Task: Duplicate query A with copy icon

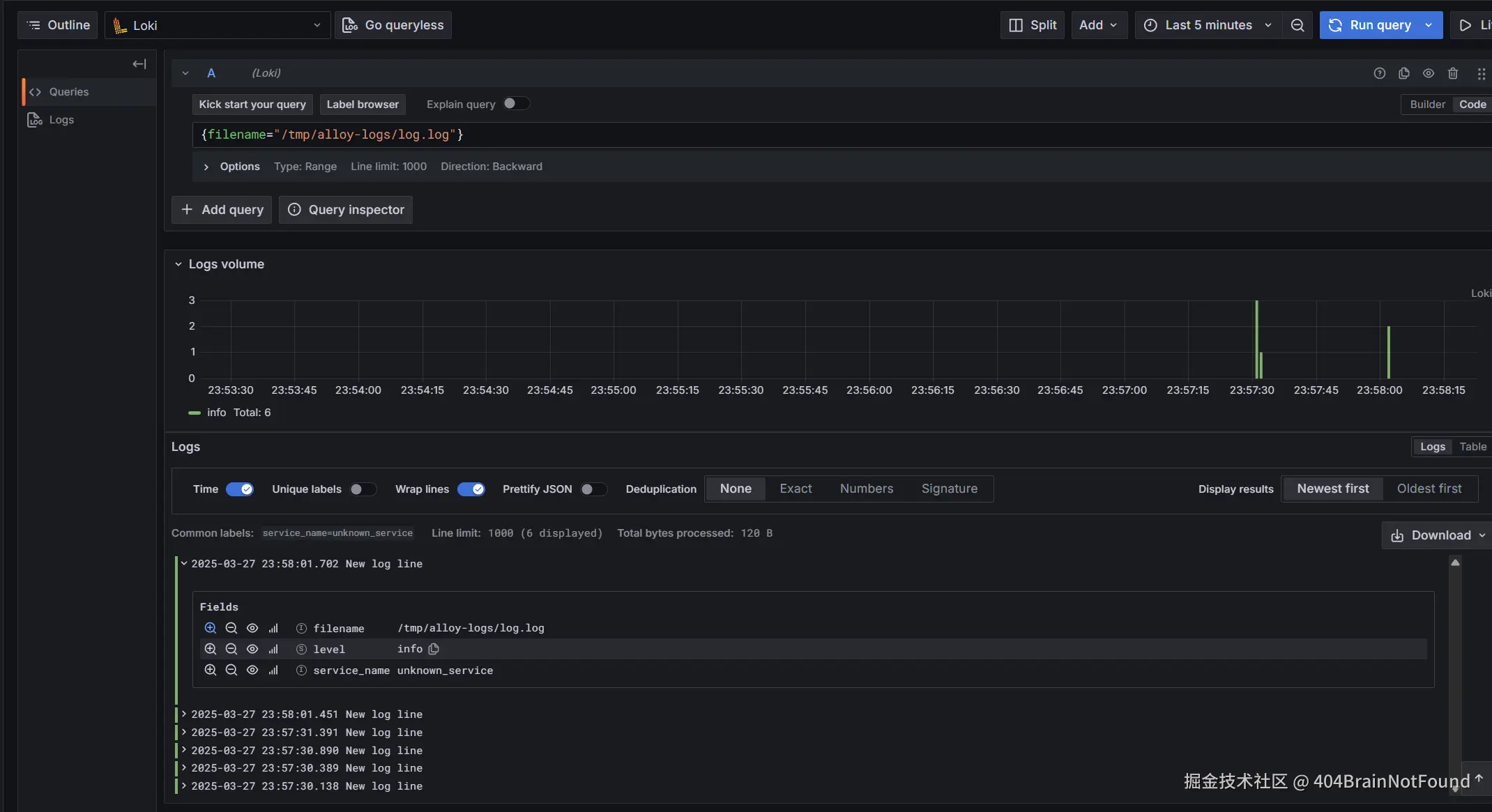Action: pos(1403,73)
